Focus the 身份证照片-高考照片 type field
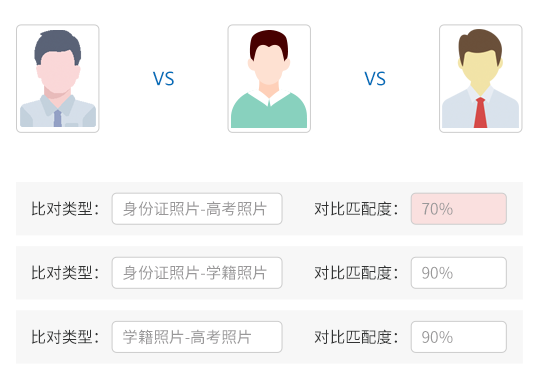Viewport: 538px width, 388px height. click(x=197, y=209)
